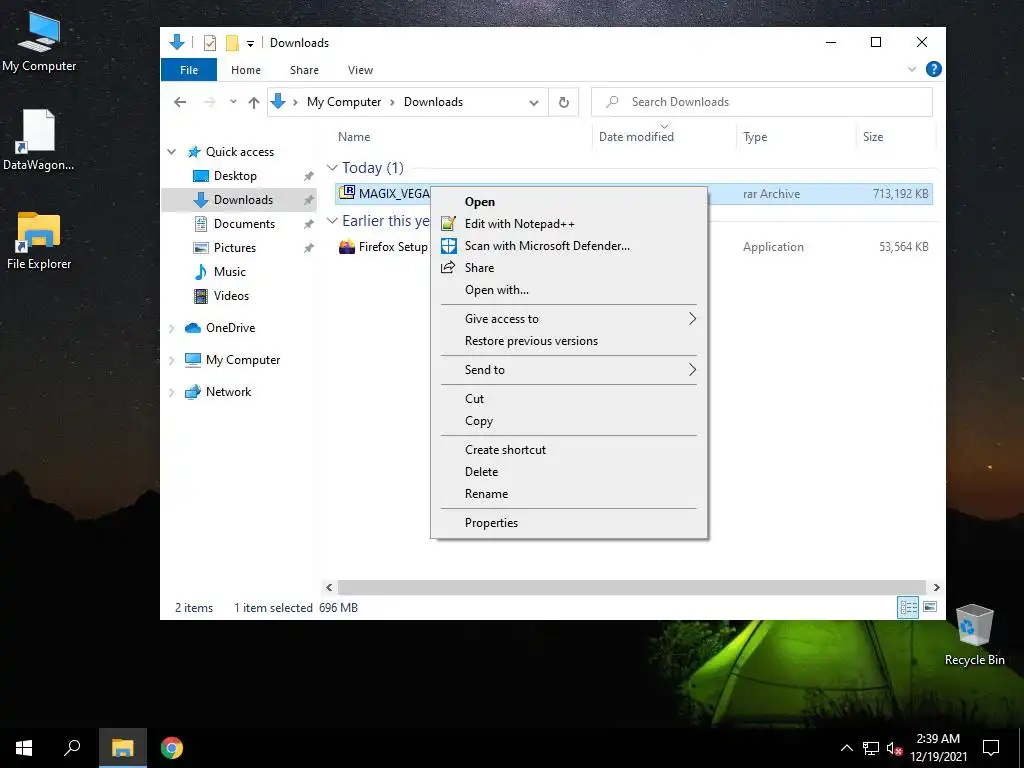Collapse the Today (1) group
This screenshot has height=768, width=1024.
pos(332,168)
